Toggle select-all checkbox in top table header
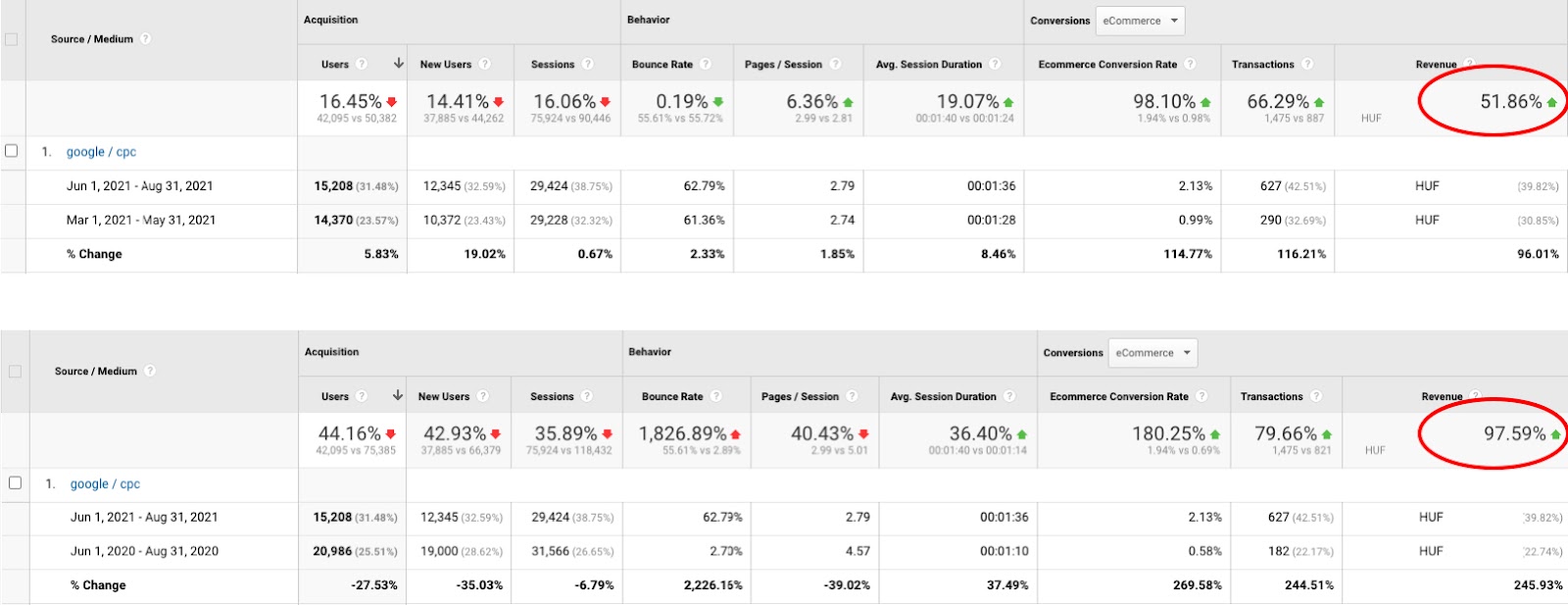Image resolution: width=1568 pixels, height=605 pixels. [x=12, y=39]
